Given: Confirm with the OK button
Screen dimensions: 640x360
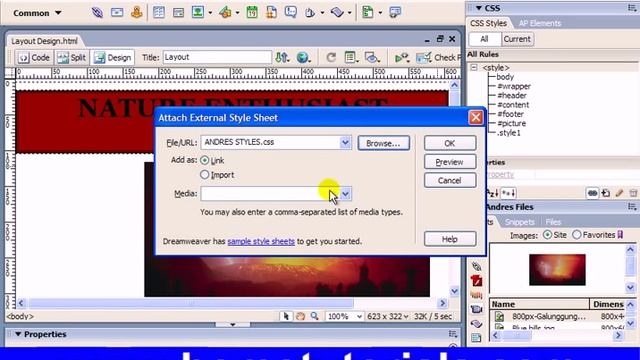Looking at the screenshot, I should pos(450,143).
